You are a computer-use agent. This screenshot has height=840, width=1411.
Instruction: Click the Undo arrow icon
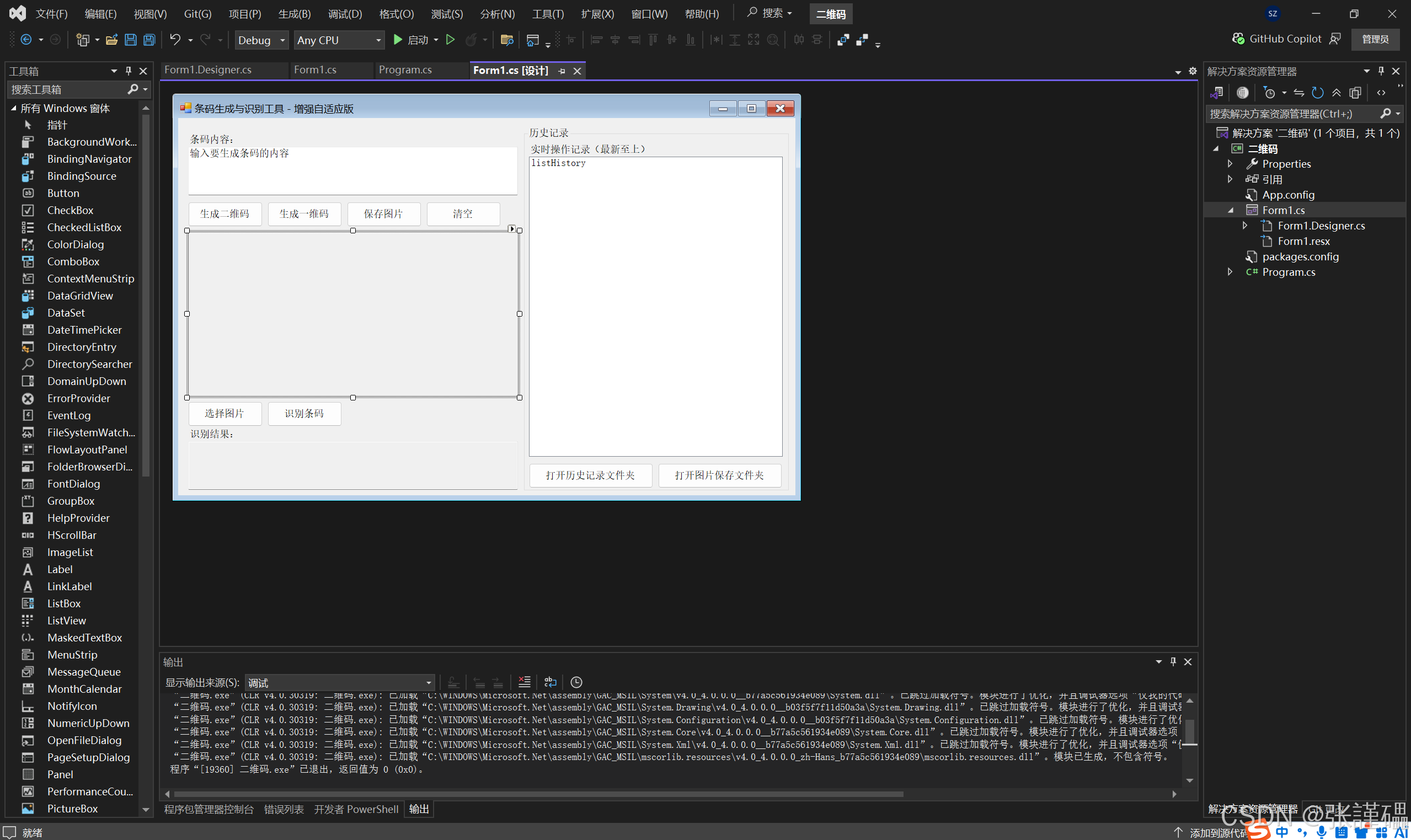pos(175,40)
